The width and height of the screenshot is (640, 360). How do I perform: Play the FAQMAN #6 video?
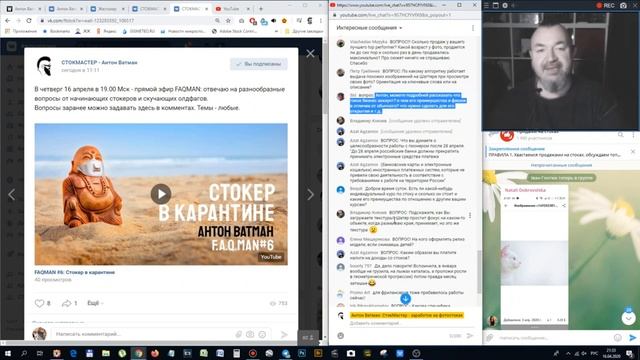pos(161,194)
